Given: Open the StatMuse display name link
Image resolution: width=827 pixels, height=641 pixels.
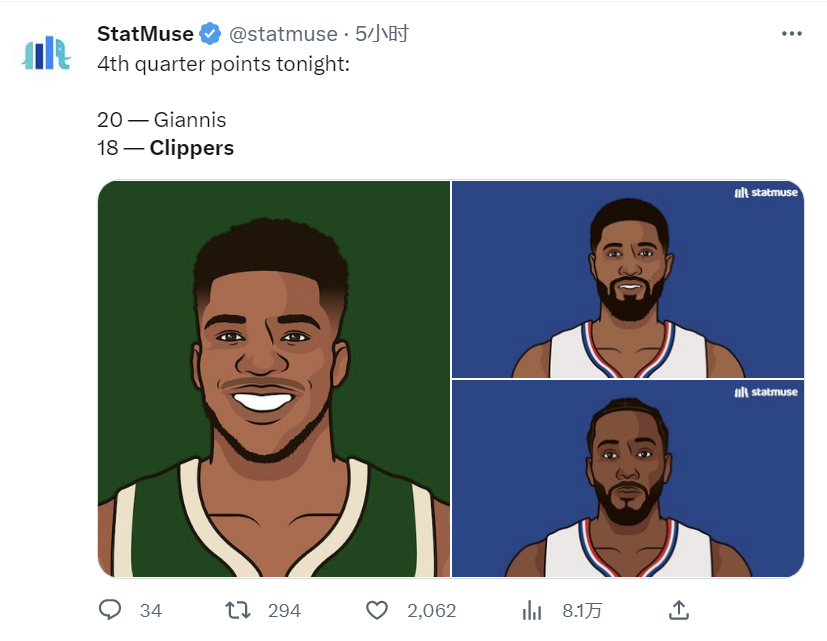Looking at the screenshot, I should pos(145,34).
